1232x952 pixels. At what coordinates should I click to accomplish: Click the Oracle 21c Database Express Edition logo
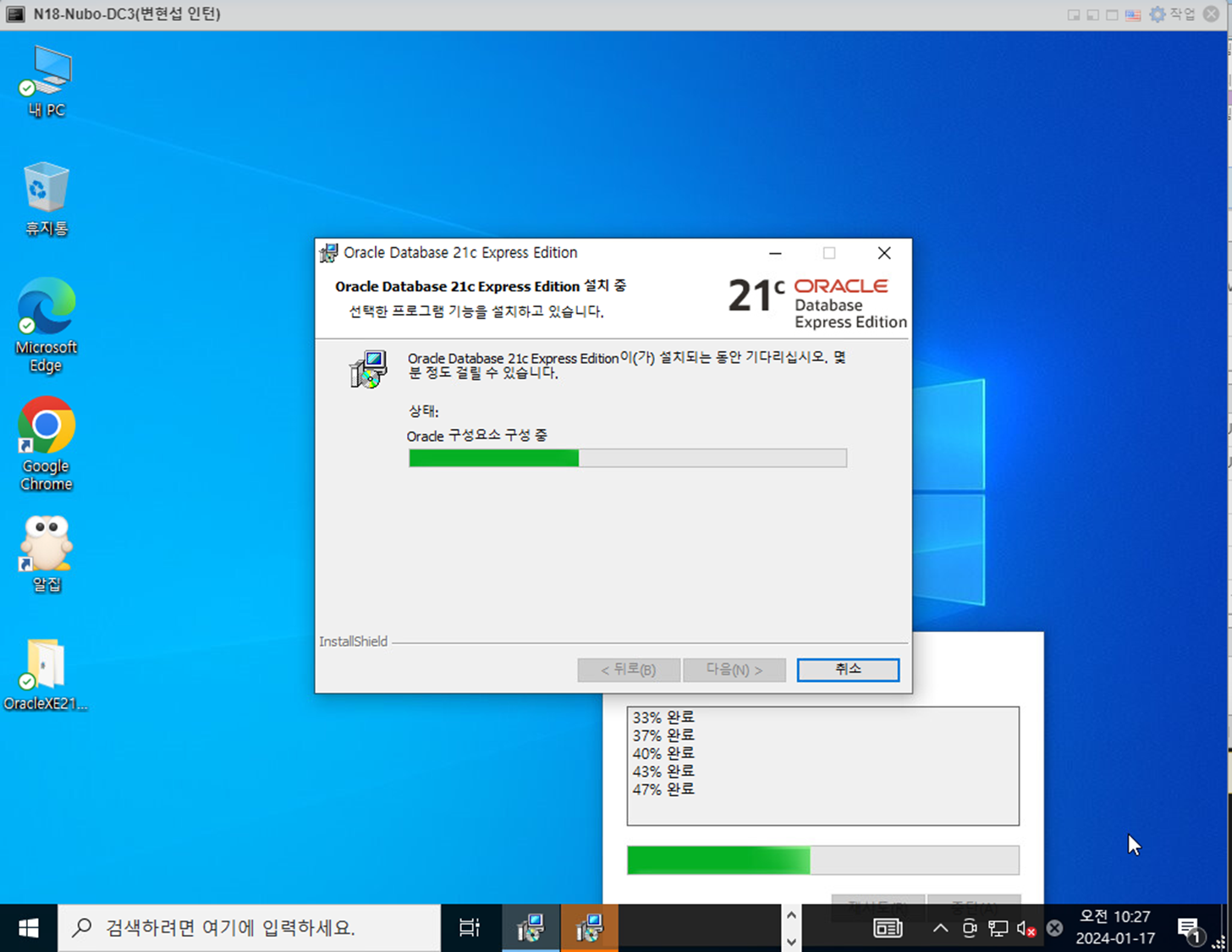(817, 303)
